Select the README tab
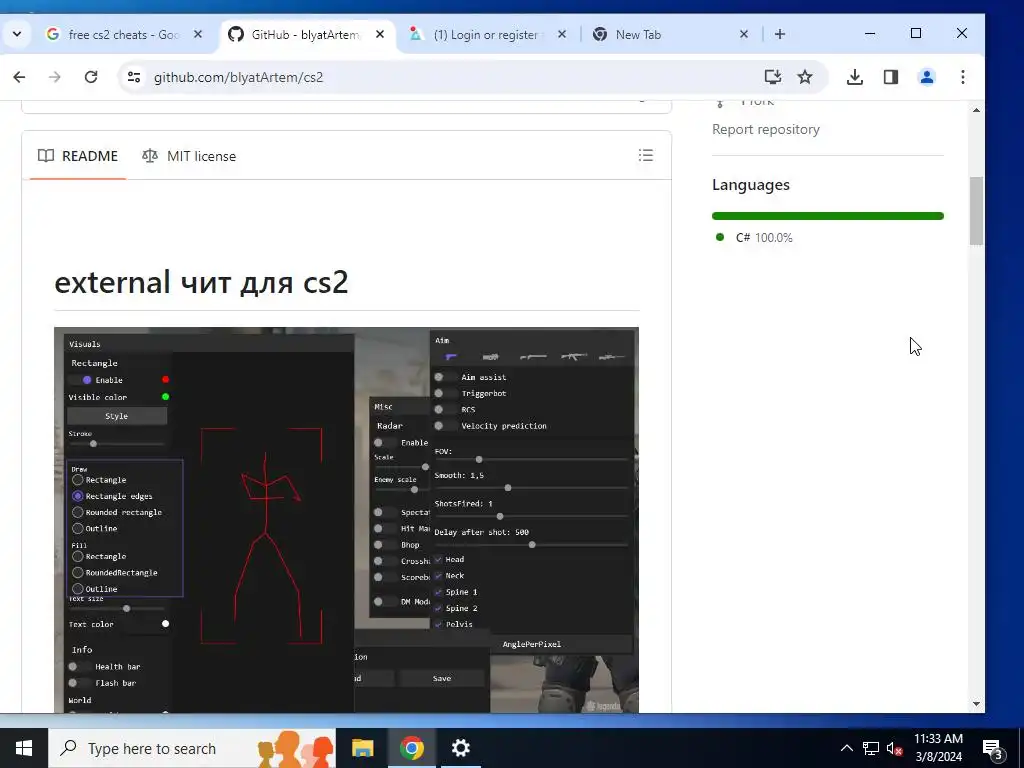The width and height of the screenshot is (1024, 768). coord(78,156)
